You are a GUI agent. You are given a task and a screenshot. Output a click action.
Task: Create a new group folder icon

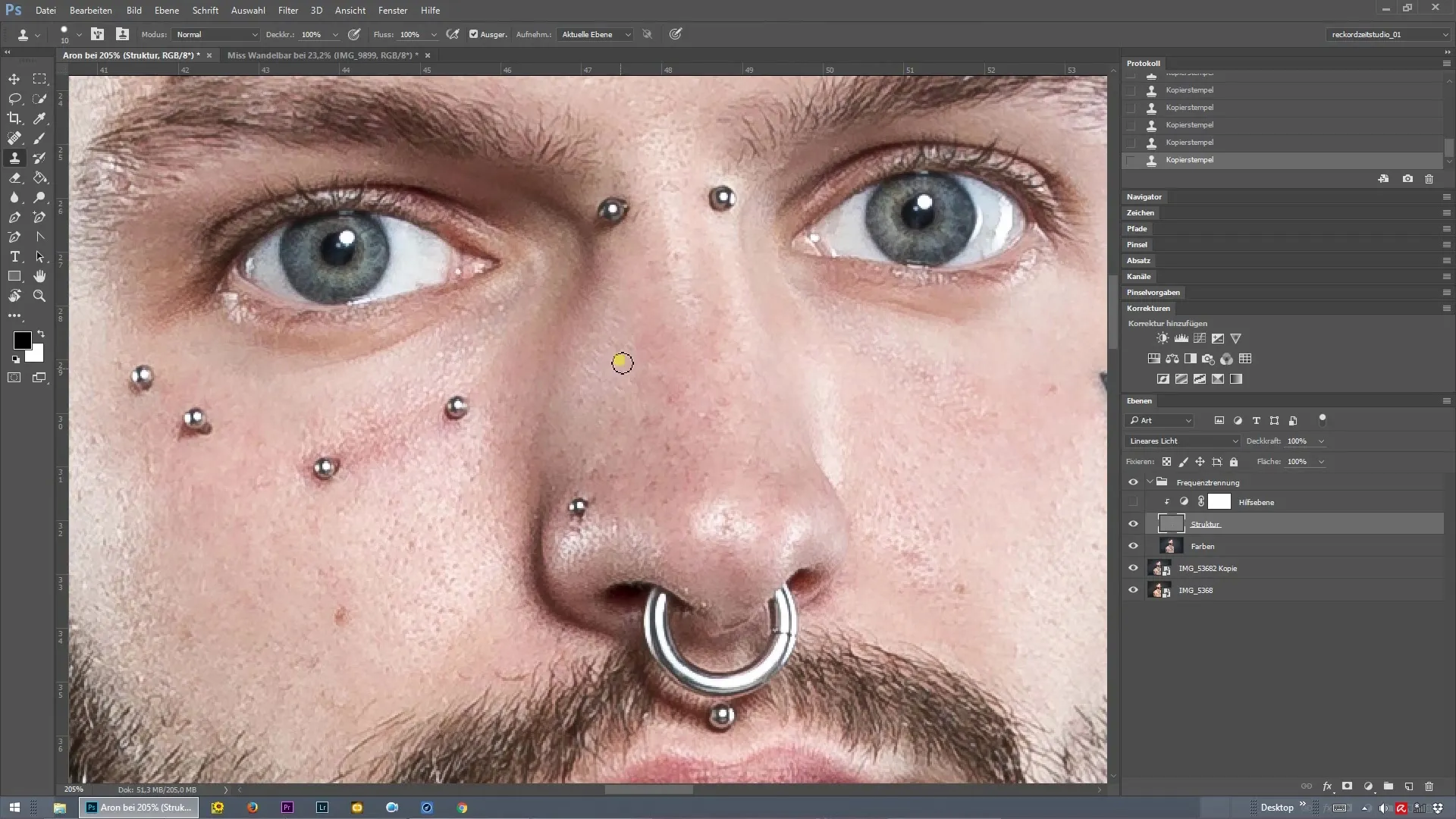pos(1388,786)
